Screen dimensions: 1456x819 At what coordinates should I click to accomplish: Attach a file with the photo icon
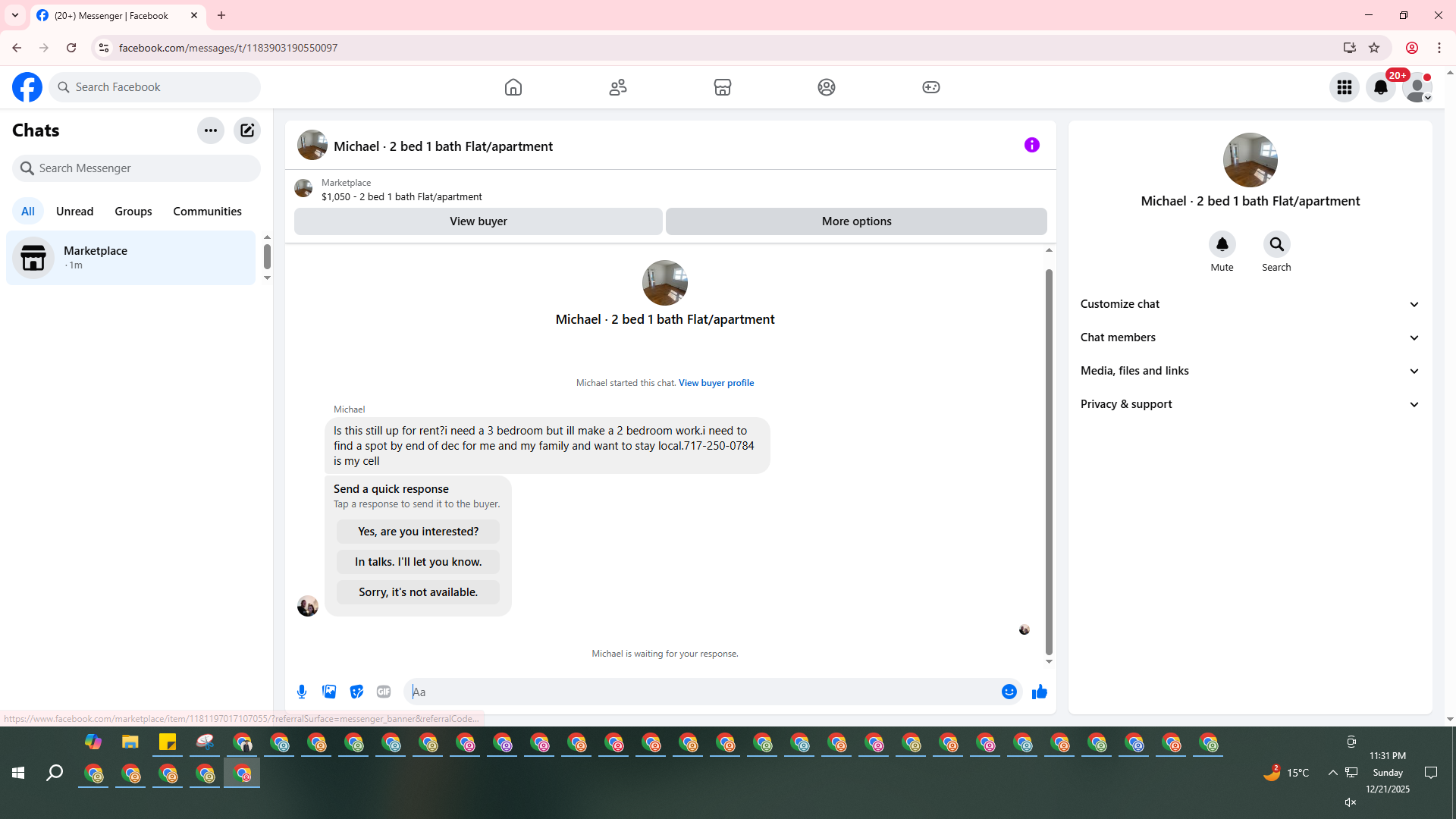click(329, 692)
